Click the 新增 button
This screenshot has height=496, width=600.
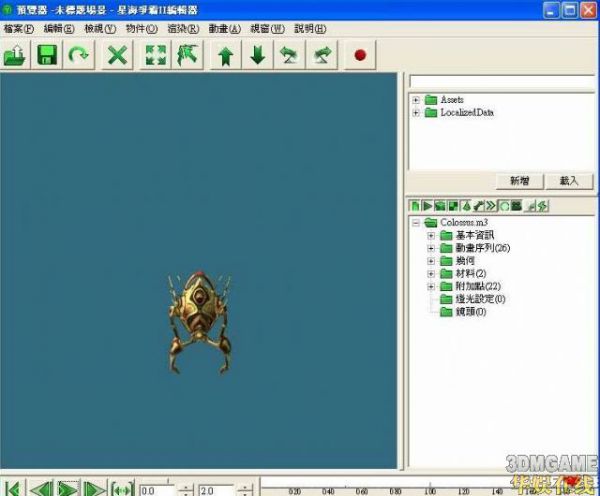pyautogui.click(x=520, y=181)
